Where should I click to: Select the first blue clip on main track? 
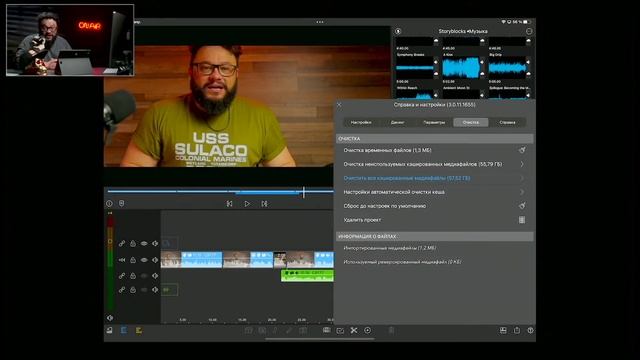tap(202, 260)
